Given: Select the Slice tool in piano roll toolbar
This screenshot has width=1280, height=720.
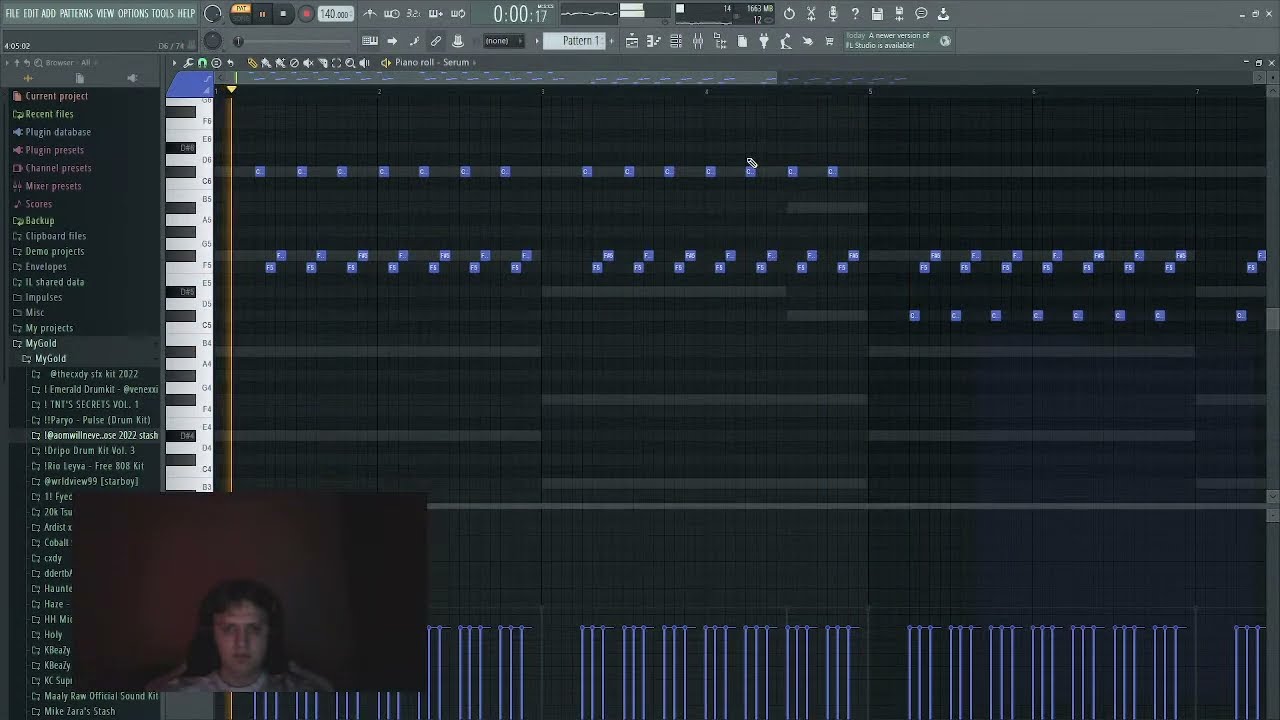Looking at the screenshot, I should pos(322,62).
